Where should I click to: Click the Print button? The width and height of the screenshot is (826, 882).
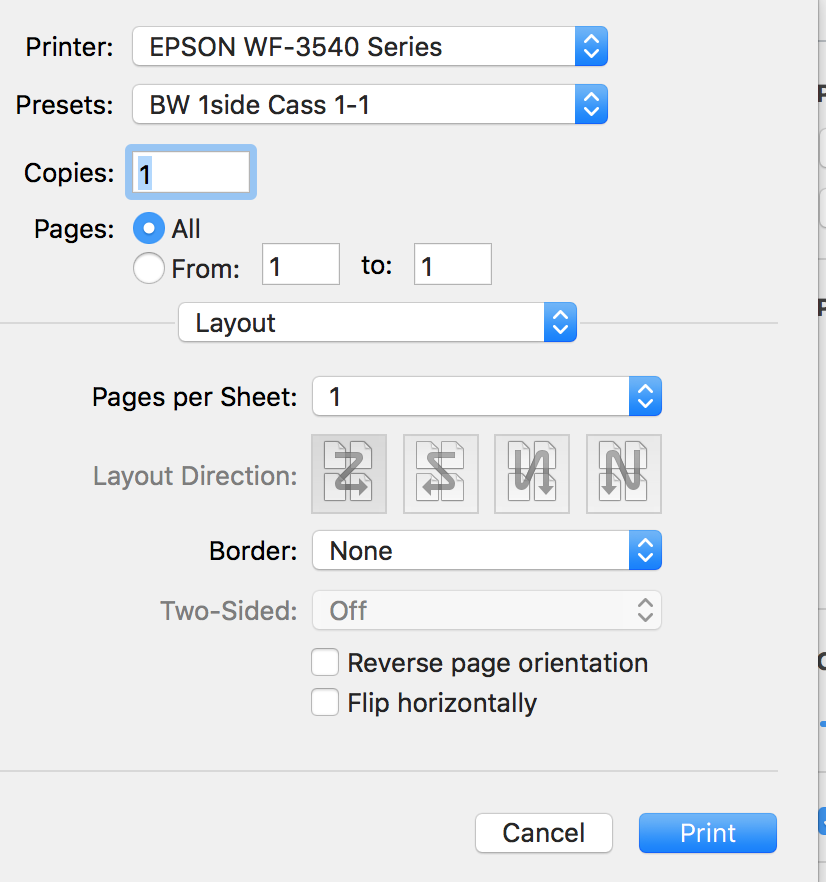707,832
